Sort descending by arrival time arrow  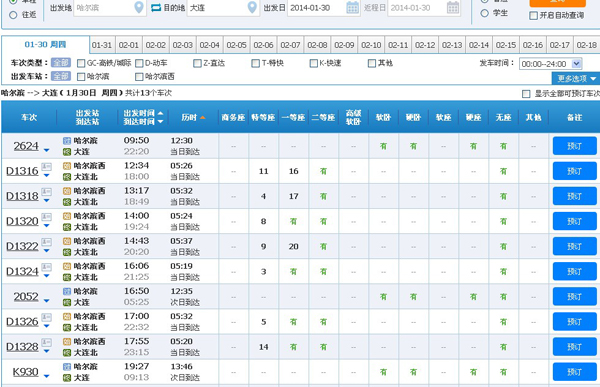coord(160,122)
